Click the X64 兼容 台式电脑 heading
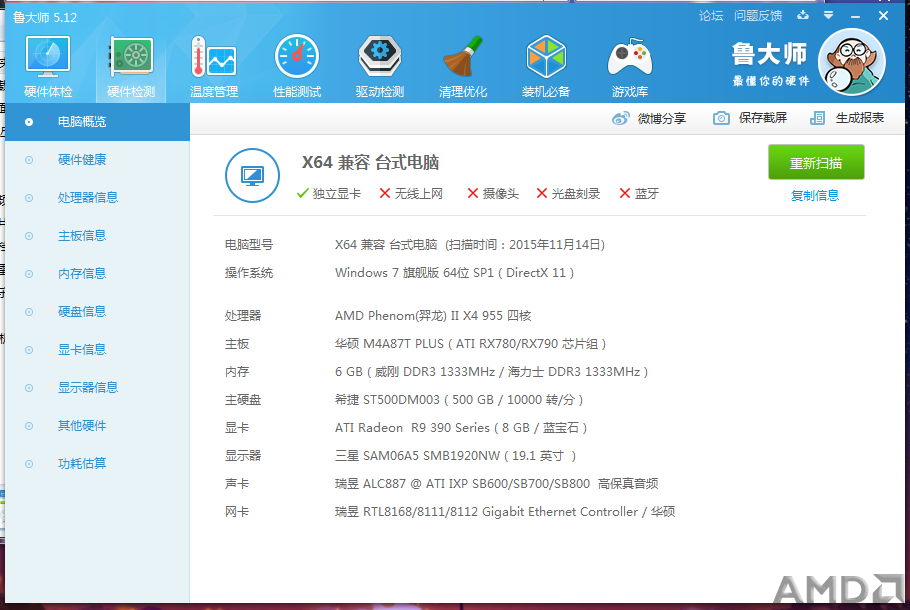 [370, 163]
